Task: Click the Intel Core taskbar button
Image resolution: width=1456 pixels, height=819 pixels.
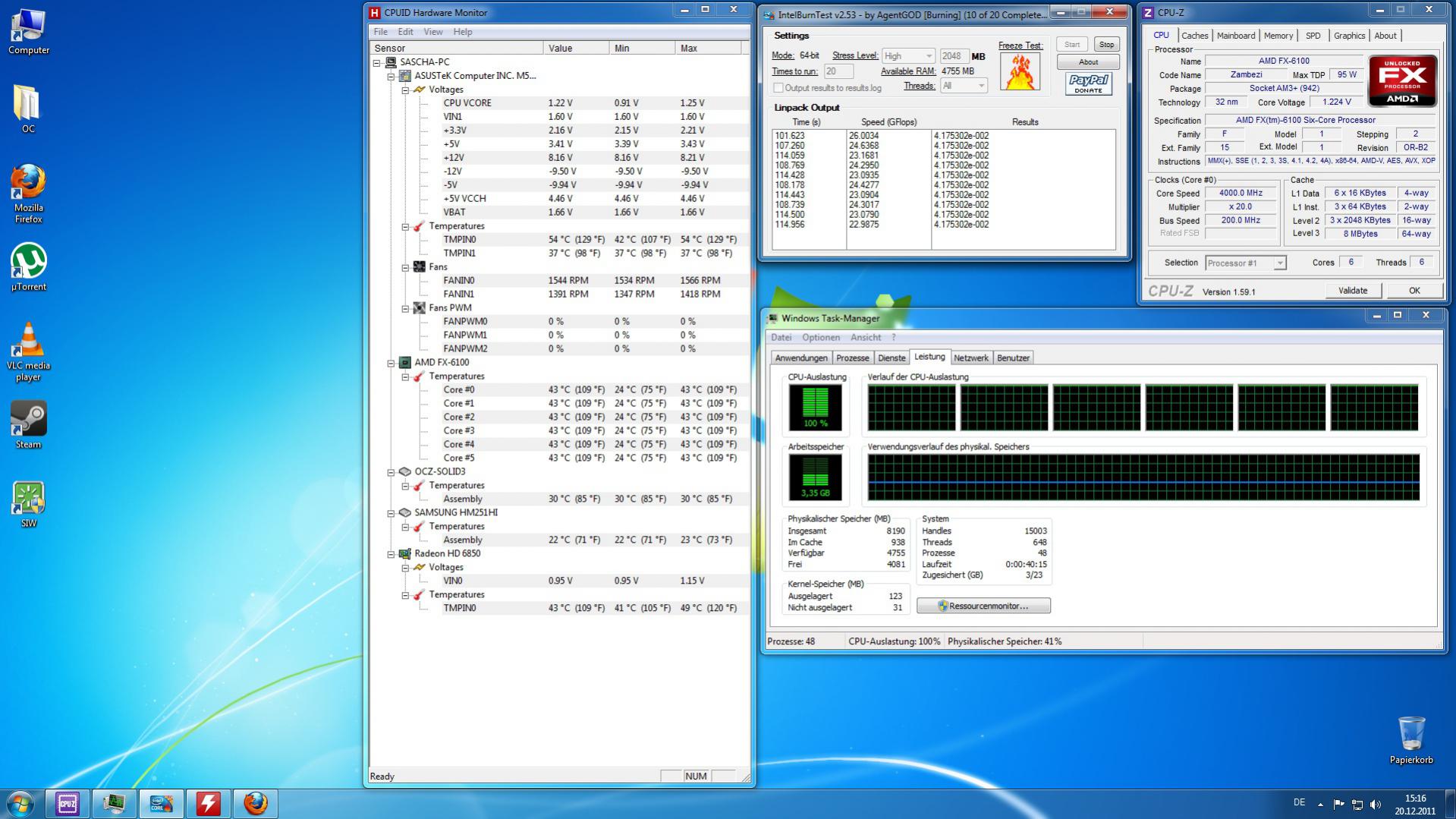Action: pos(162,803)
